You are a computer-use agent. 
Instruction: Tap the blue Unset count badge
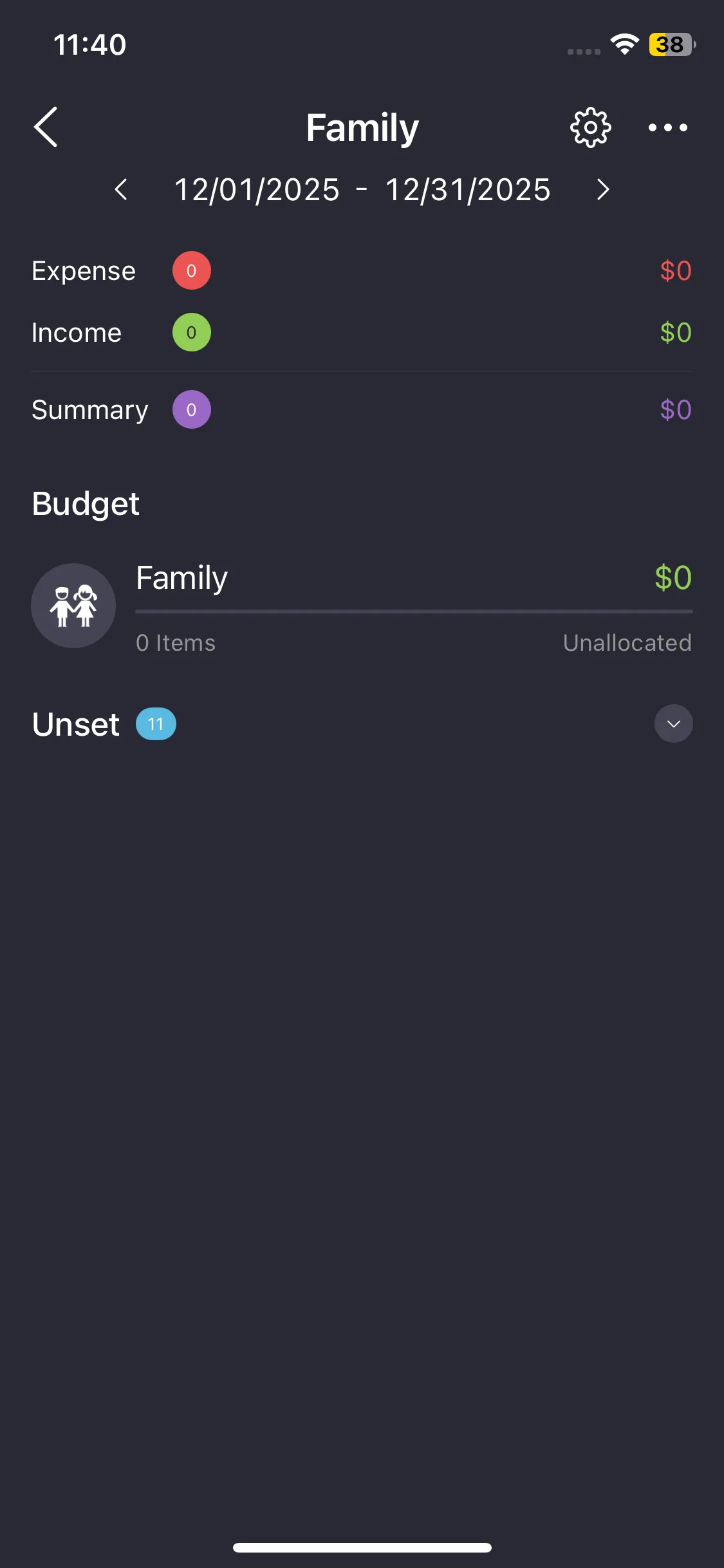pyautogui.click(x=156, y=724)
